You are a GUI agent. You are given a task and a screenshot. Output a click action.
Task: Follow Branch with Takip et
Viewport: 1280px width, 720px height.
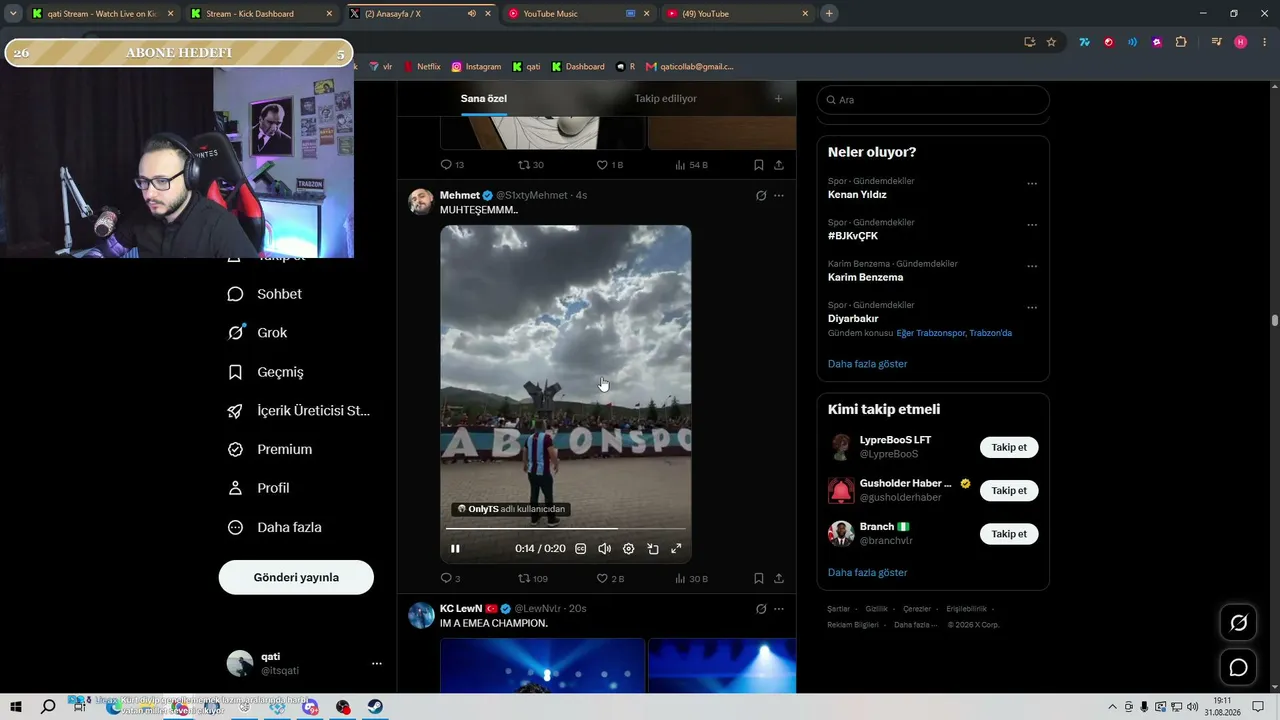1009,534
